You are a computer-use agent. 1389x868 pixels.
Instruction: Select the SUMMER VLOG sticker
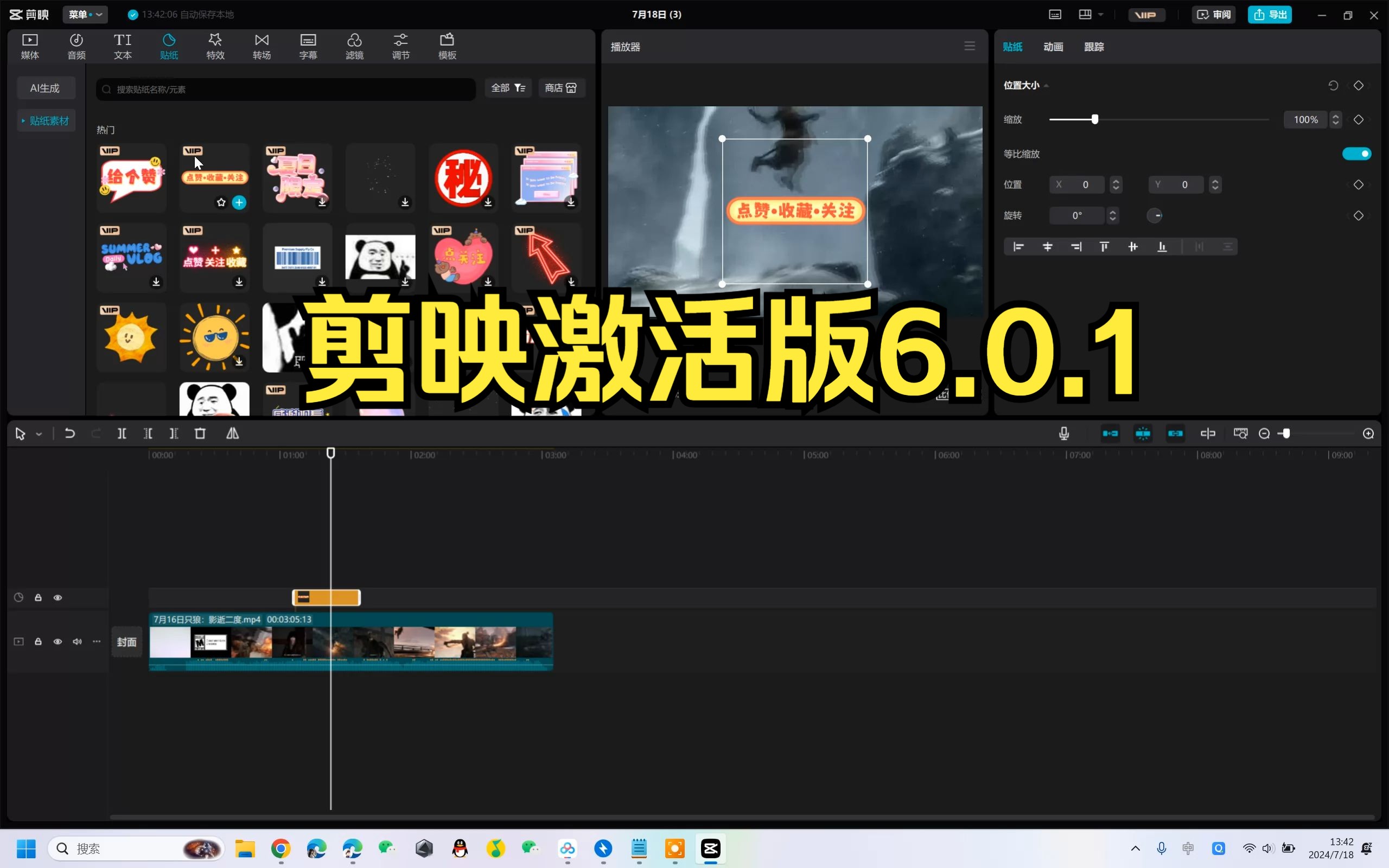(x=131, y=257)
